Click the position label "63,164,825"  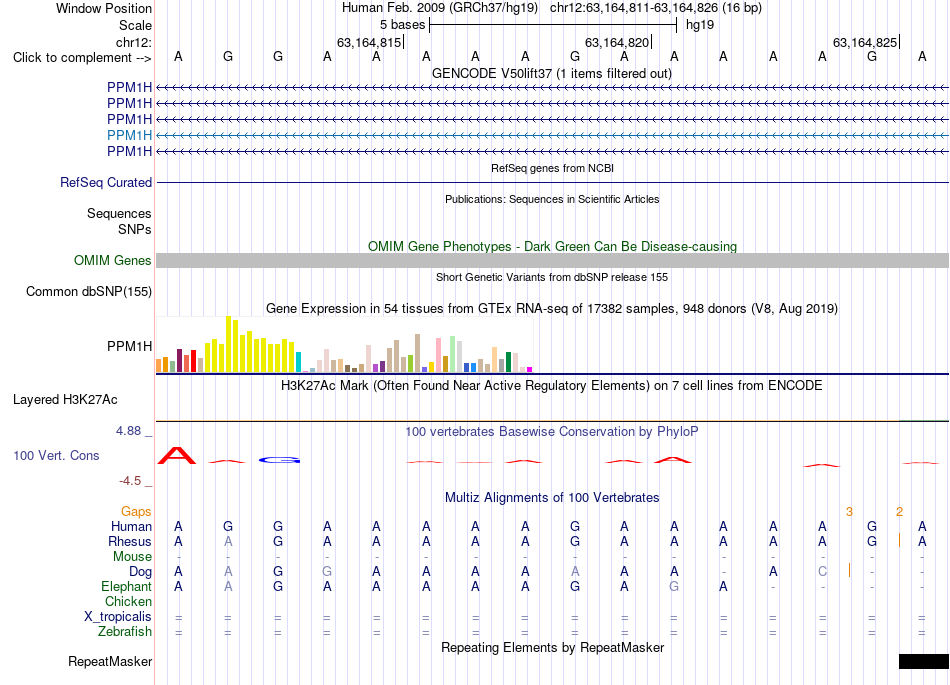click(865, 42)
